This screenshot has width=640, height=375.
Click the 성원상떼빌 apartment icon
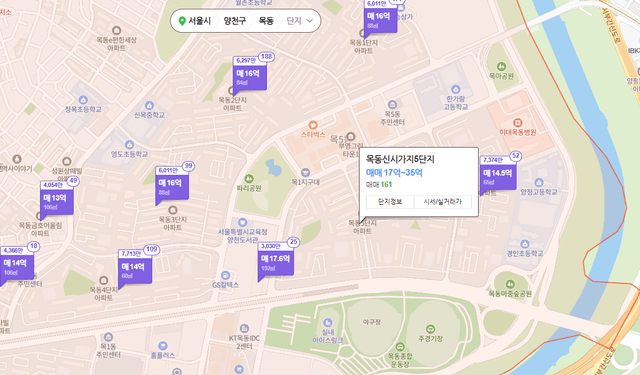click(67, 162)
